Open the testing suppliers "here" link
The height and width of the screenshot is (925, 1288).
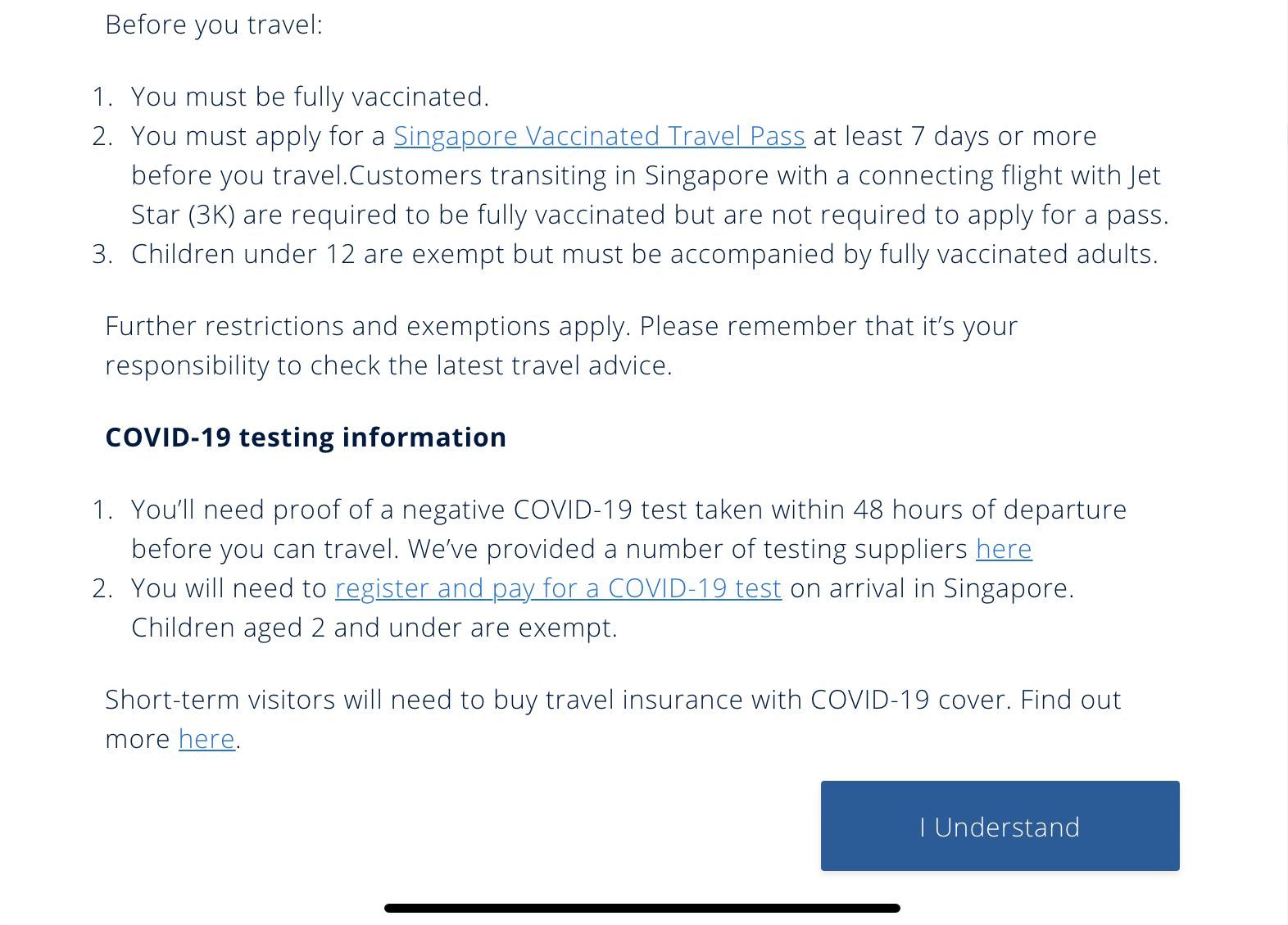click(1004, 549)
